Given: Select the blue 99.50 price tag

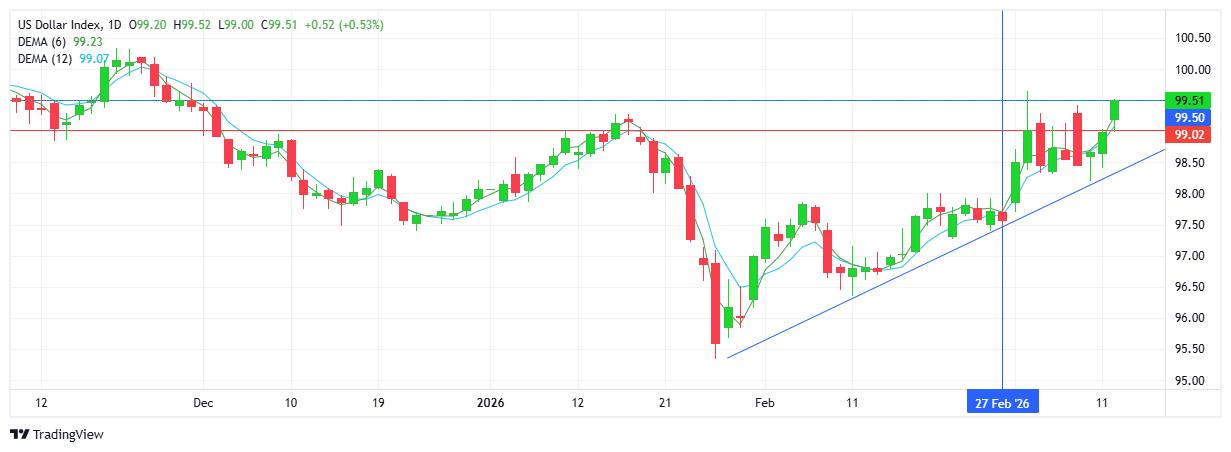Looking at the screenshot, I should [x=1188, y=117].
